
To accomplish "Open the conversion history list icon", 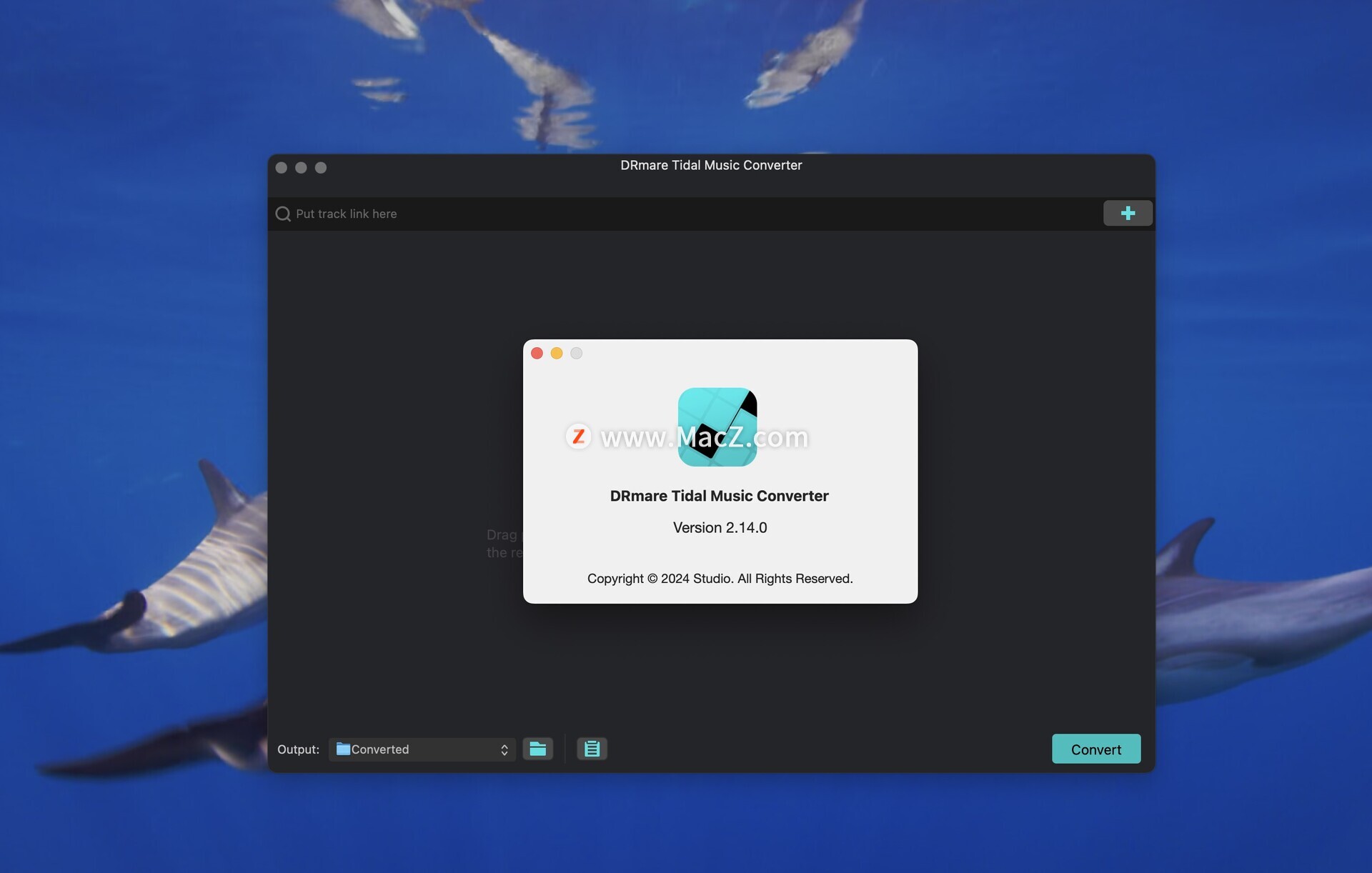I will pos(592,749).
